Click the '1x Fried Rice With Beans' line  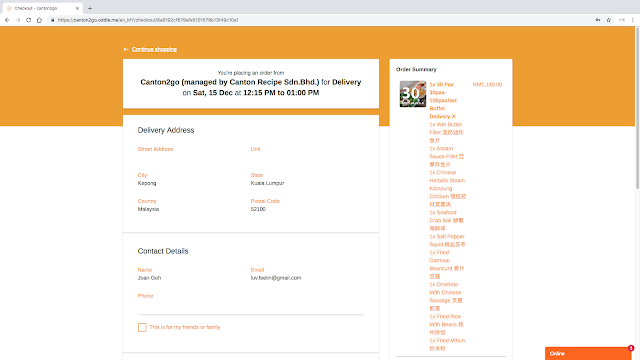[446, 324]
